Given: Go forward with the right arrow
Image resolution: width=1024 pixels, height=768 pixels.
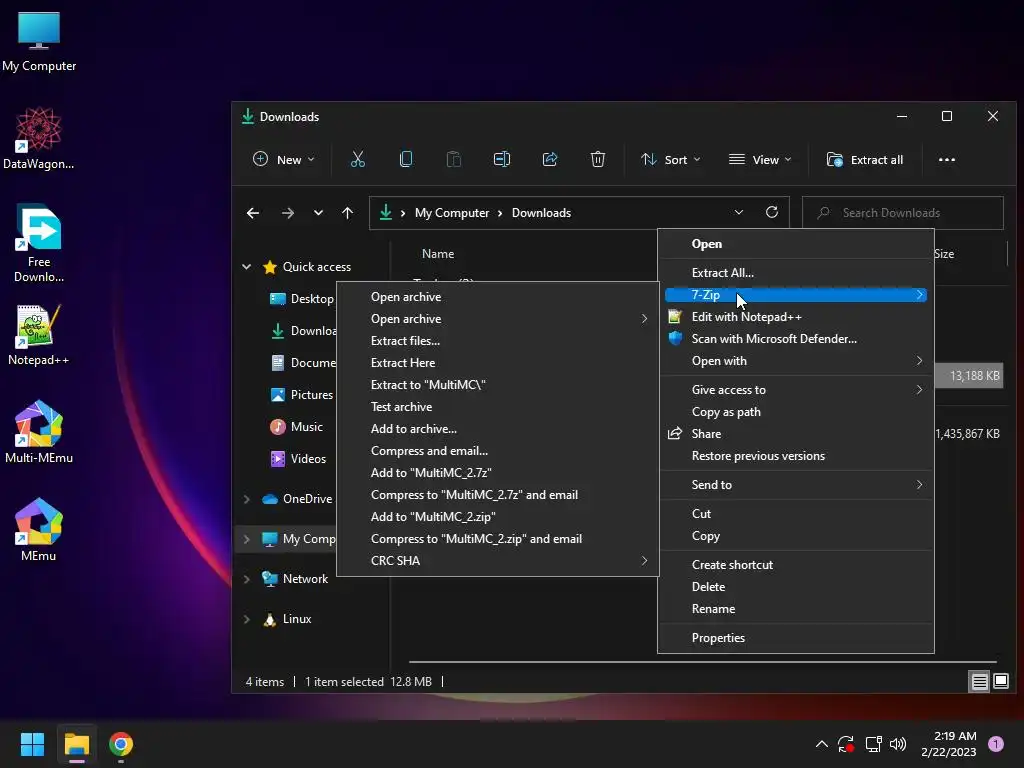Looking at the screenshot, I should click(287, 213).
